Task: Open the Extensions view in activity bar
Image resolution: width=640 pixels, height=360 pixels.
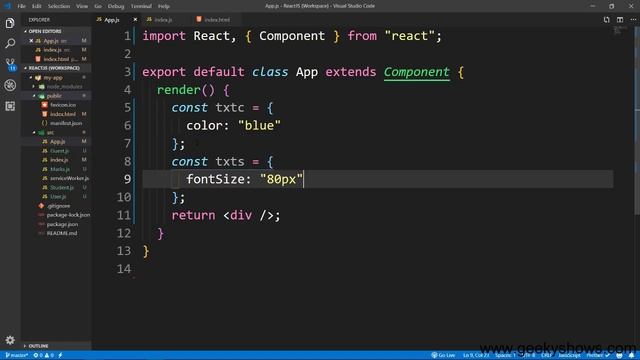Action: (10, 106)
